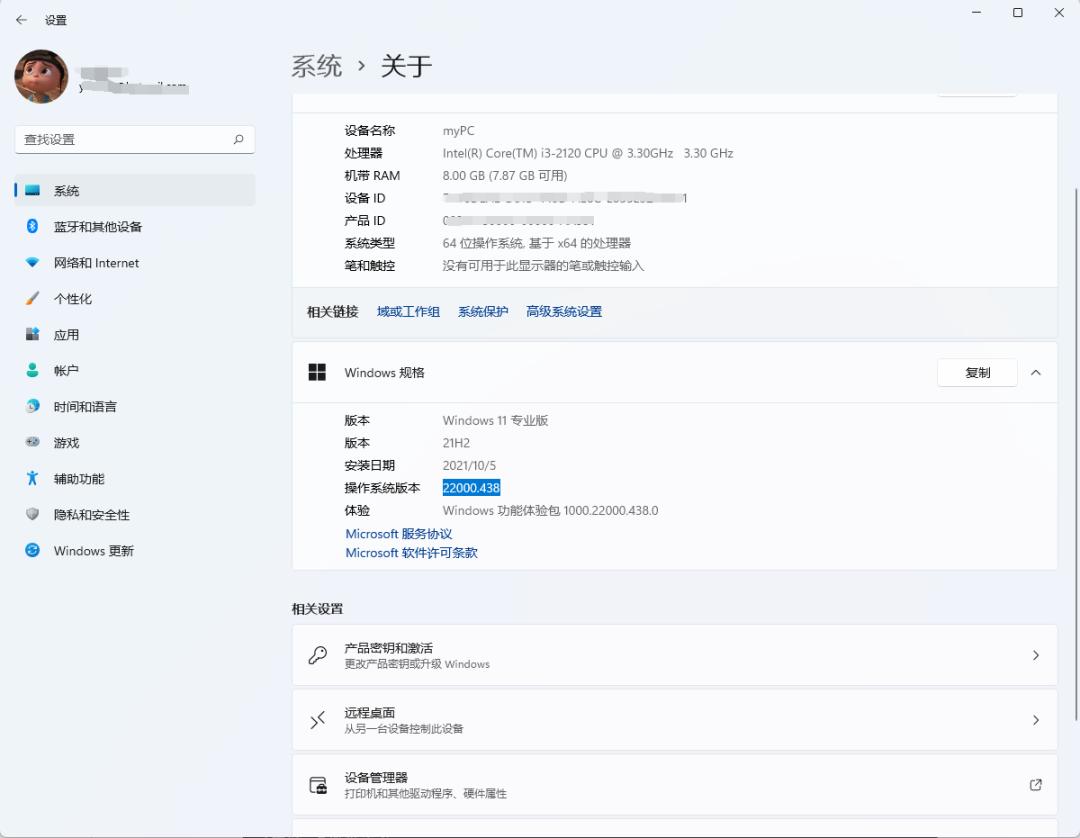Click the Windows 更新 sync icon
This screenshot has height=838, width=1080.
click(x=32, y=550)
